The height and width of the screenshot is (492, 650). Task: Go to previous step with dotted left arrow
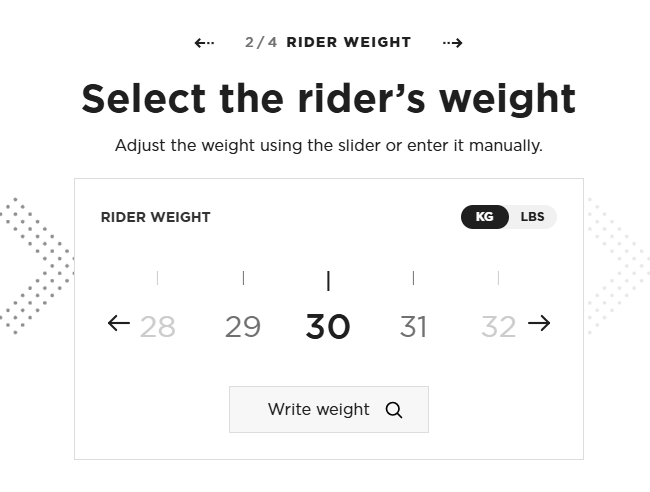tap(204, 43)
